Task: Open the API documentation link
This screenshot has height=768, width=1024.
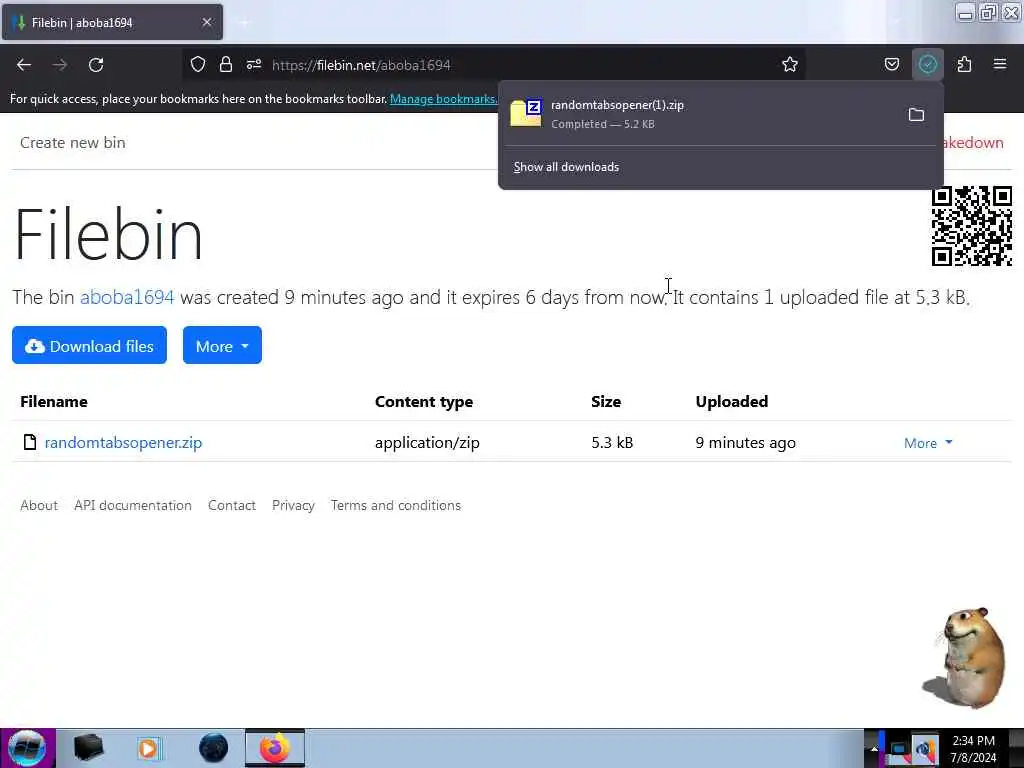Action: 133,505
